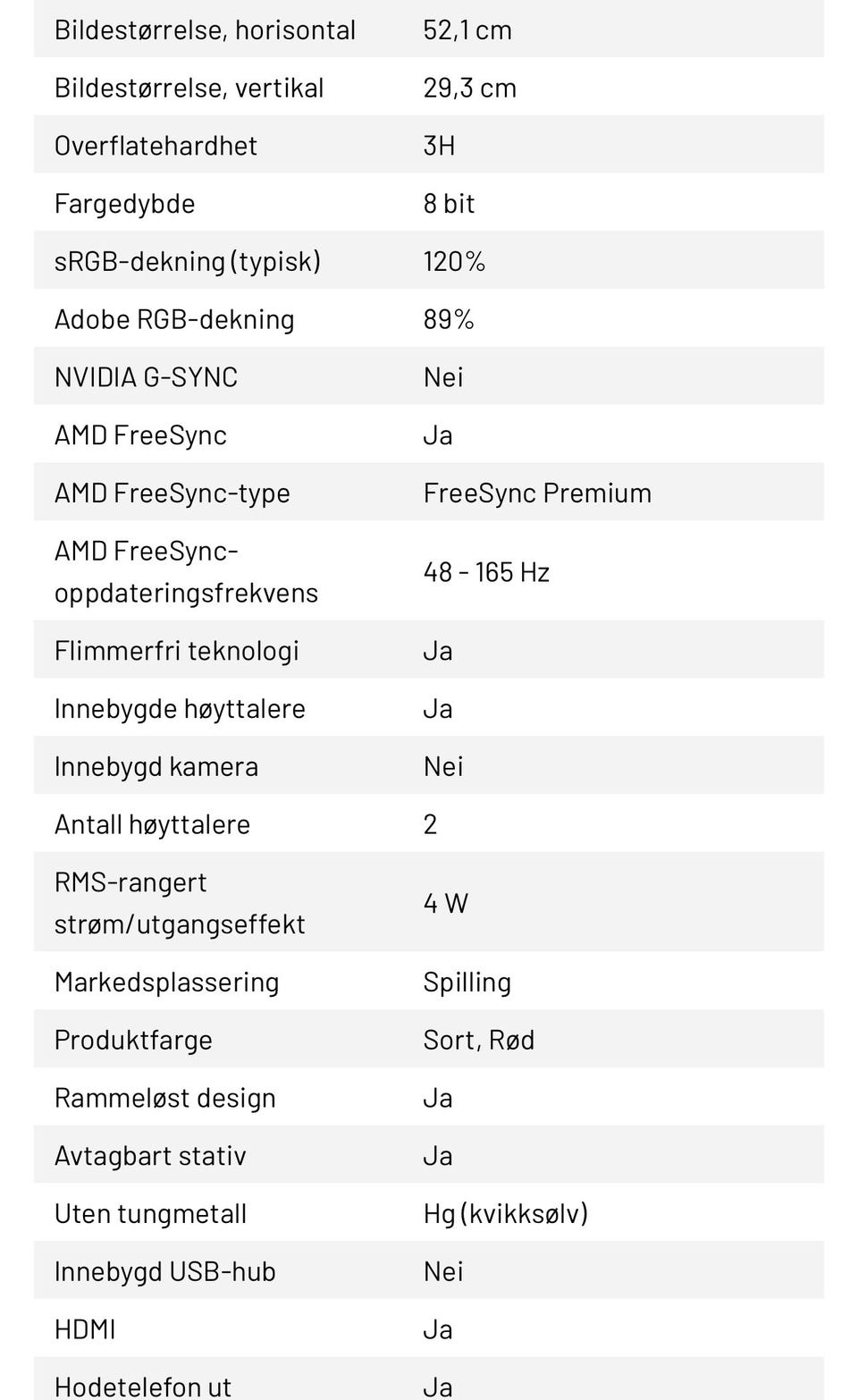
Task: Tap the 'Spilling' market positioning value
Action: (467, 982)
